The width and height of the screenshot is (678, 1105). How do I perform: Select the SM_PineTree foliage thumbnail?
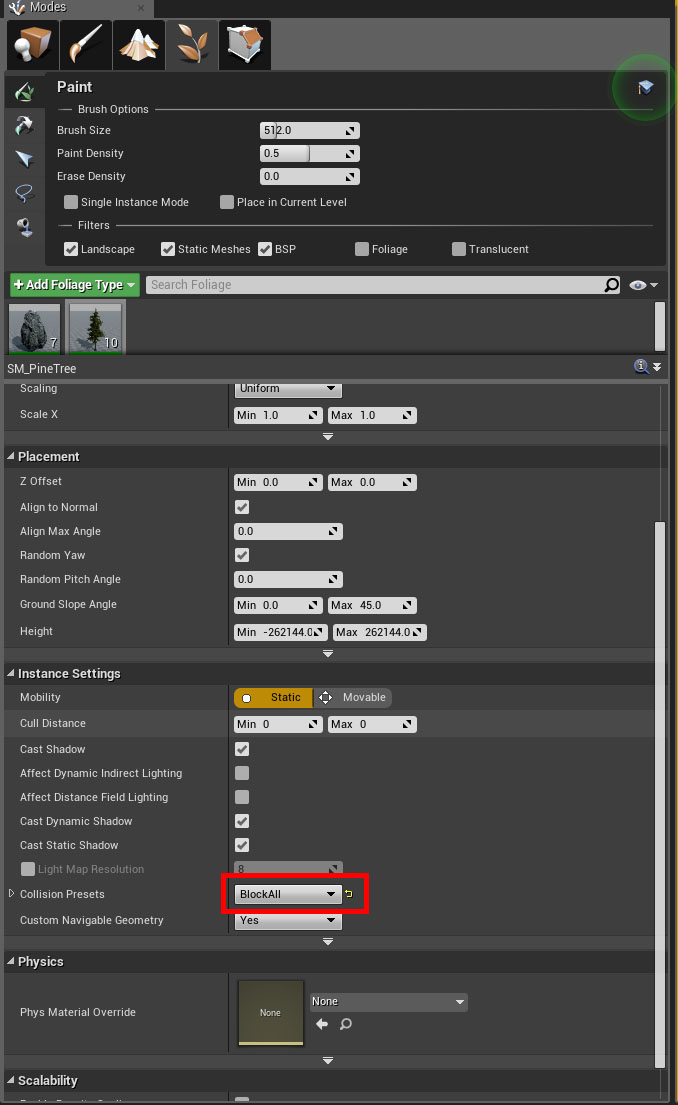pos(95,328)
